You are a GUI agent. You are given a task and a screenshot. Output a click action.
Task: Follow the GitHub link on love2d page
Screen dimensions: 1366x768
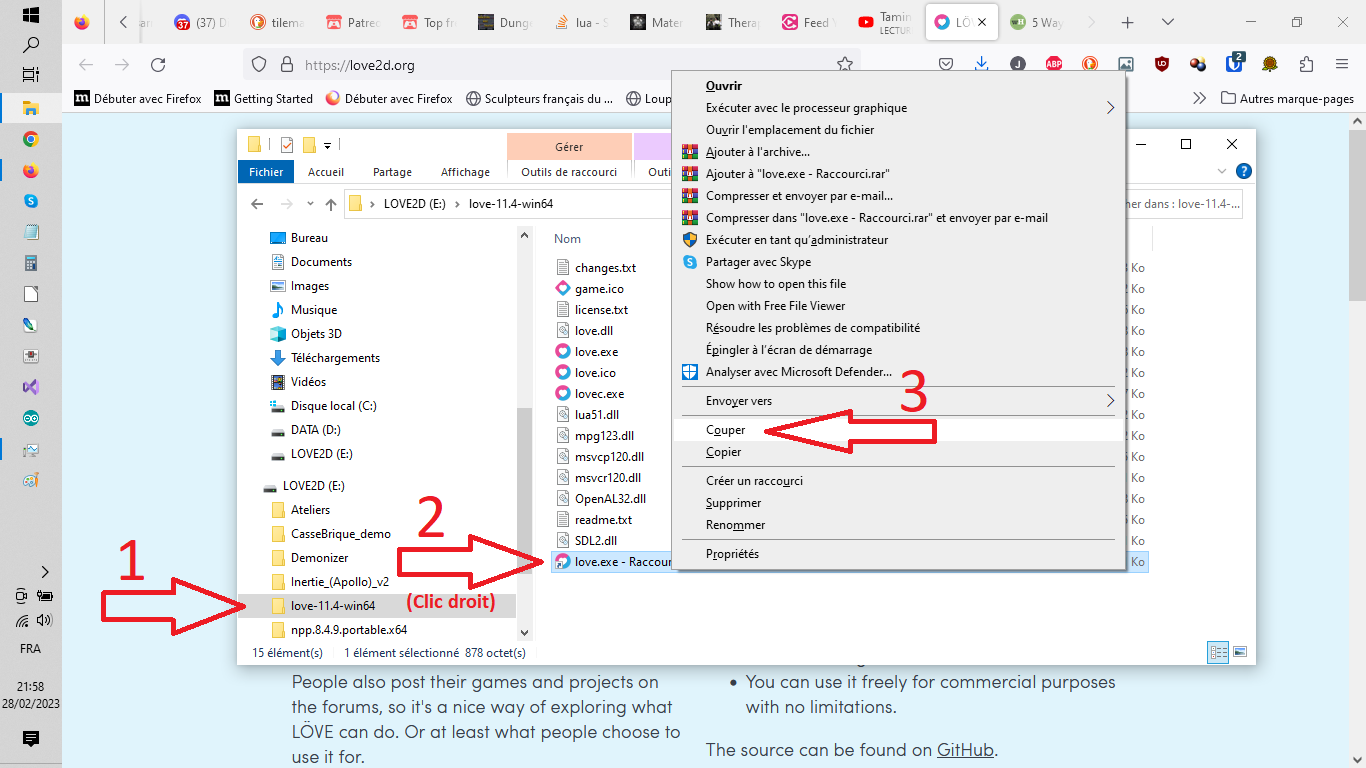pos(965,750)
